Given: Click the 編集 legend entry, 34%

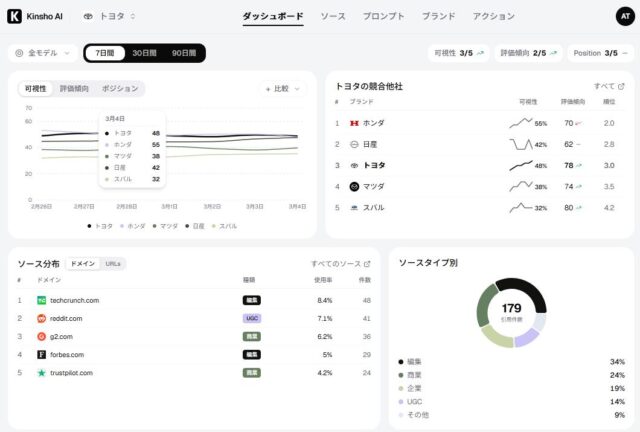Looking at the screenshot, I should pyautogui.click(x=511, y=362).
